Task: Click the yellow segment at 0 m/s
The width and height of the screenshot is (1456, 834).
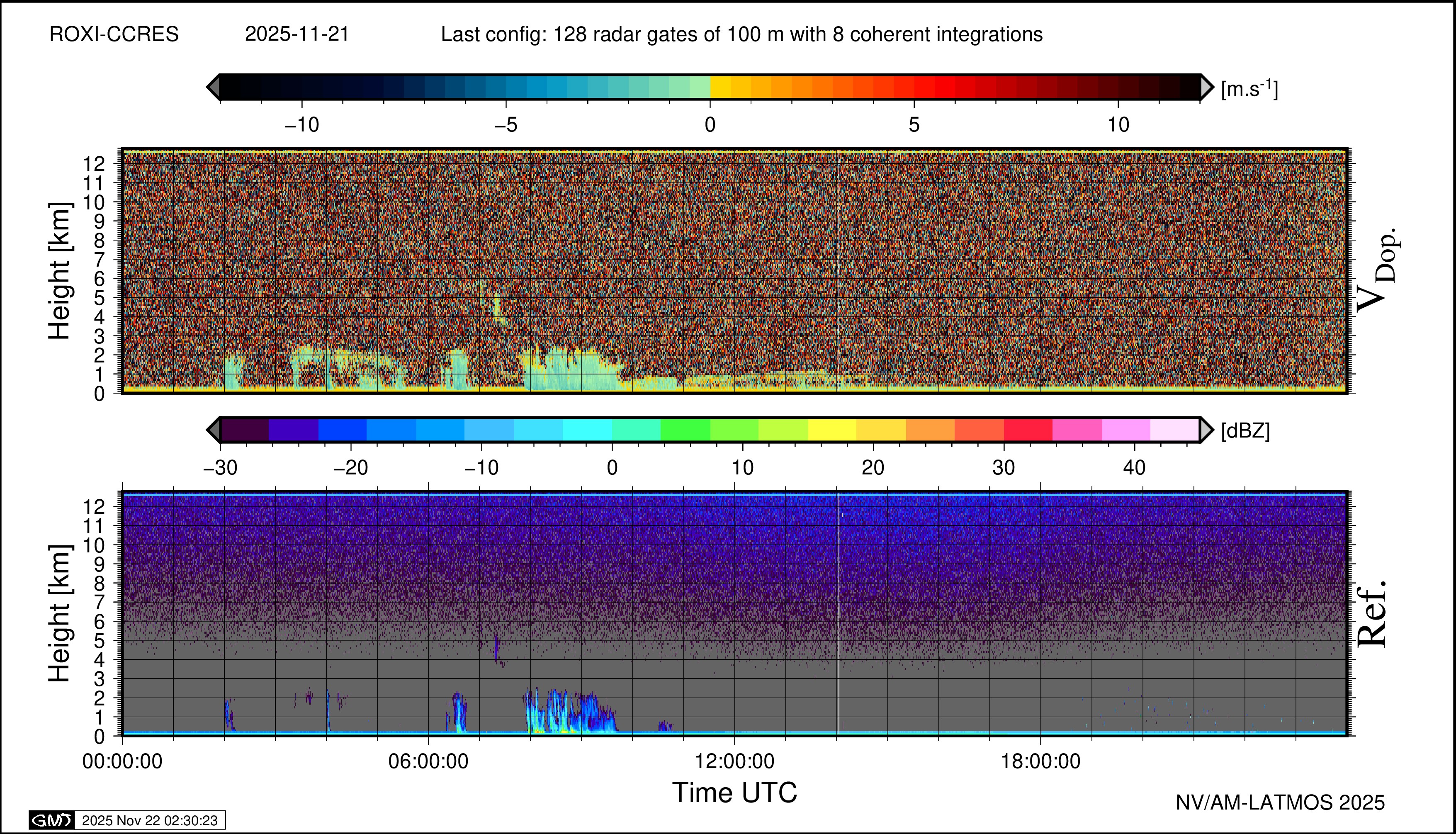Action: point(720,87)
